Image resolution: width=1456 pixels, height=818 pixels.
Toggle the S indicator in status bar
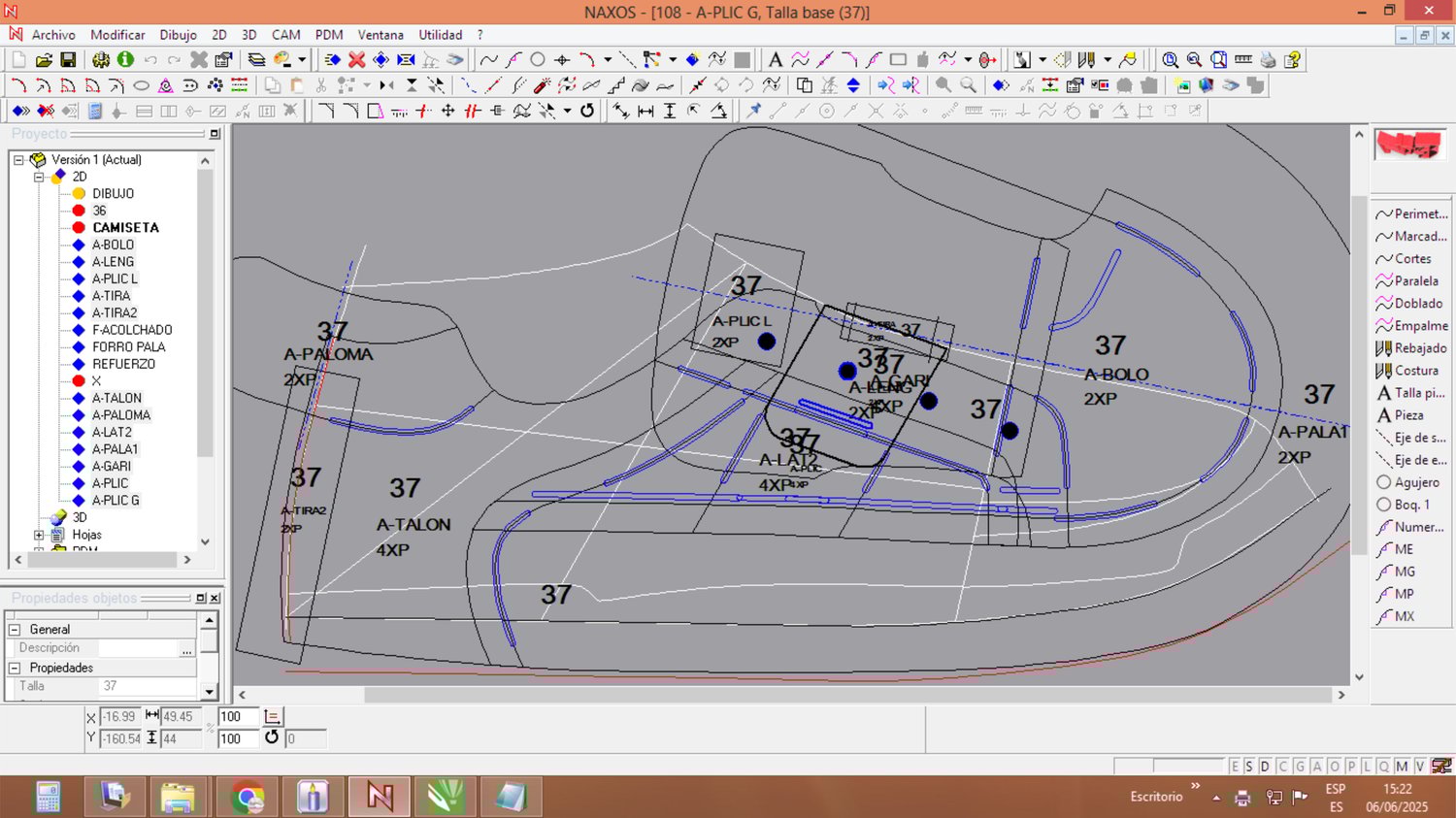1249,767
